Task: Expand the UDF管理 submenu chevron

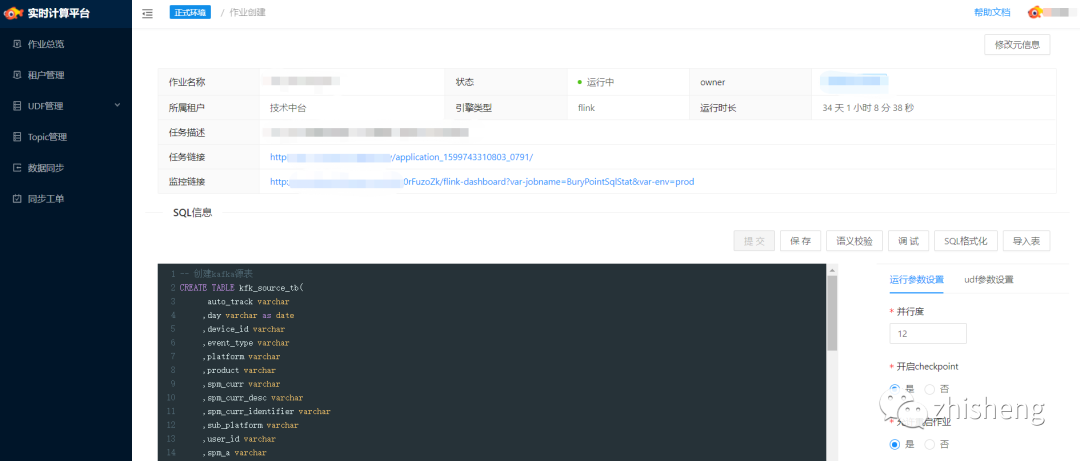Action: 117,105
